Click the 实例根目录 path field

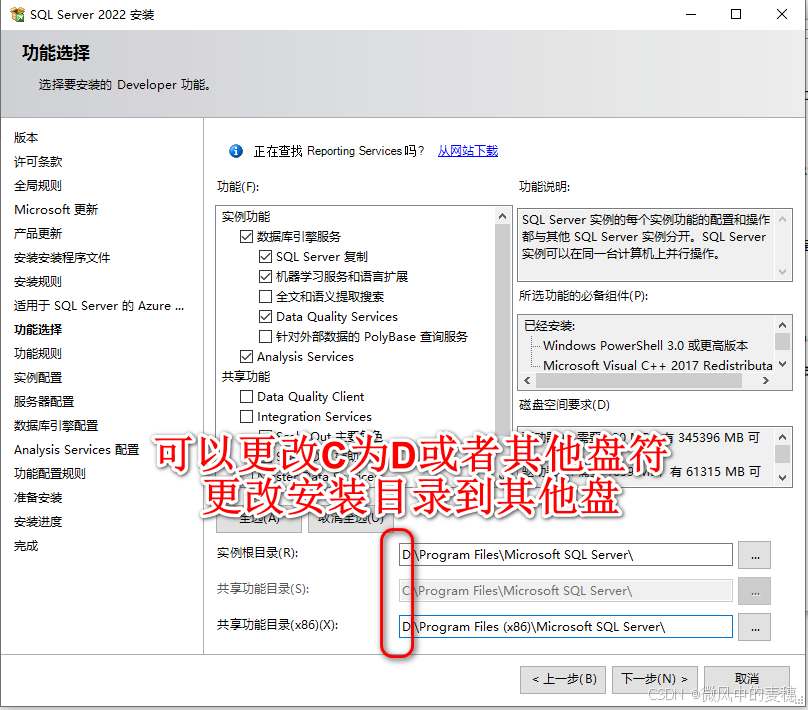[565, 555]
